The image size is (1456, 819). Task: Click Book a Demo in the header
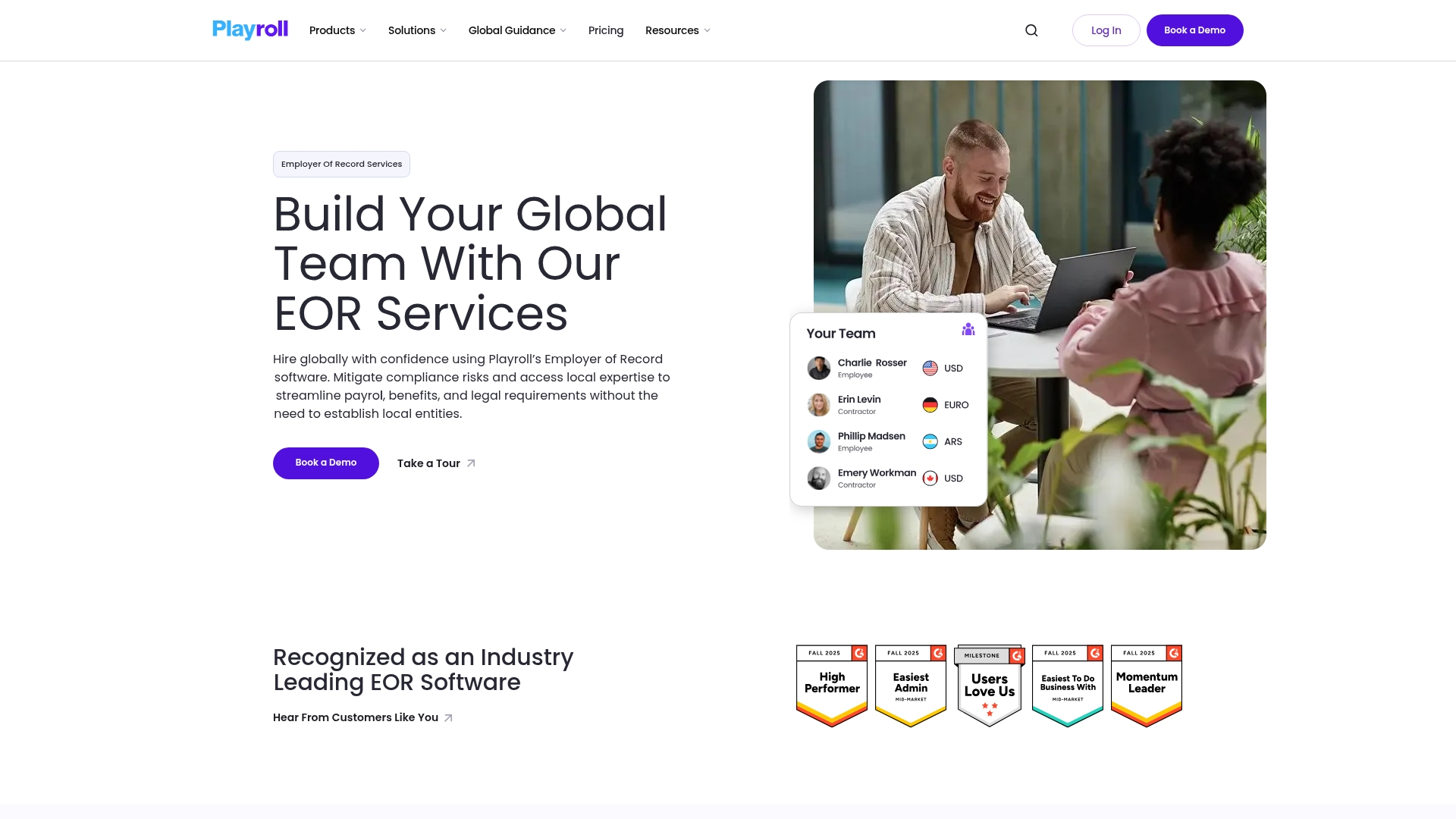point(1195,30)
